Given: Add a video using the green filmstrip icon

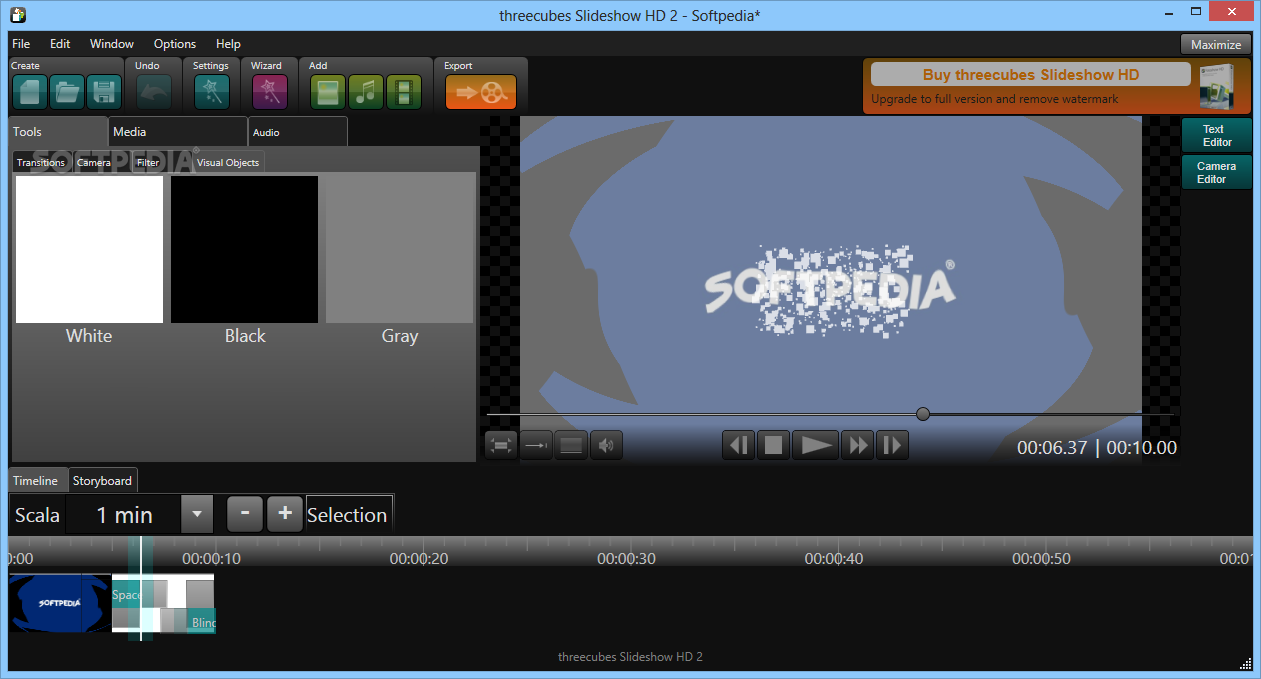Looking at the screenshot, I should tap(404, 92).
